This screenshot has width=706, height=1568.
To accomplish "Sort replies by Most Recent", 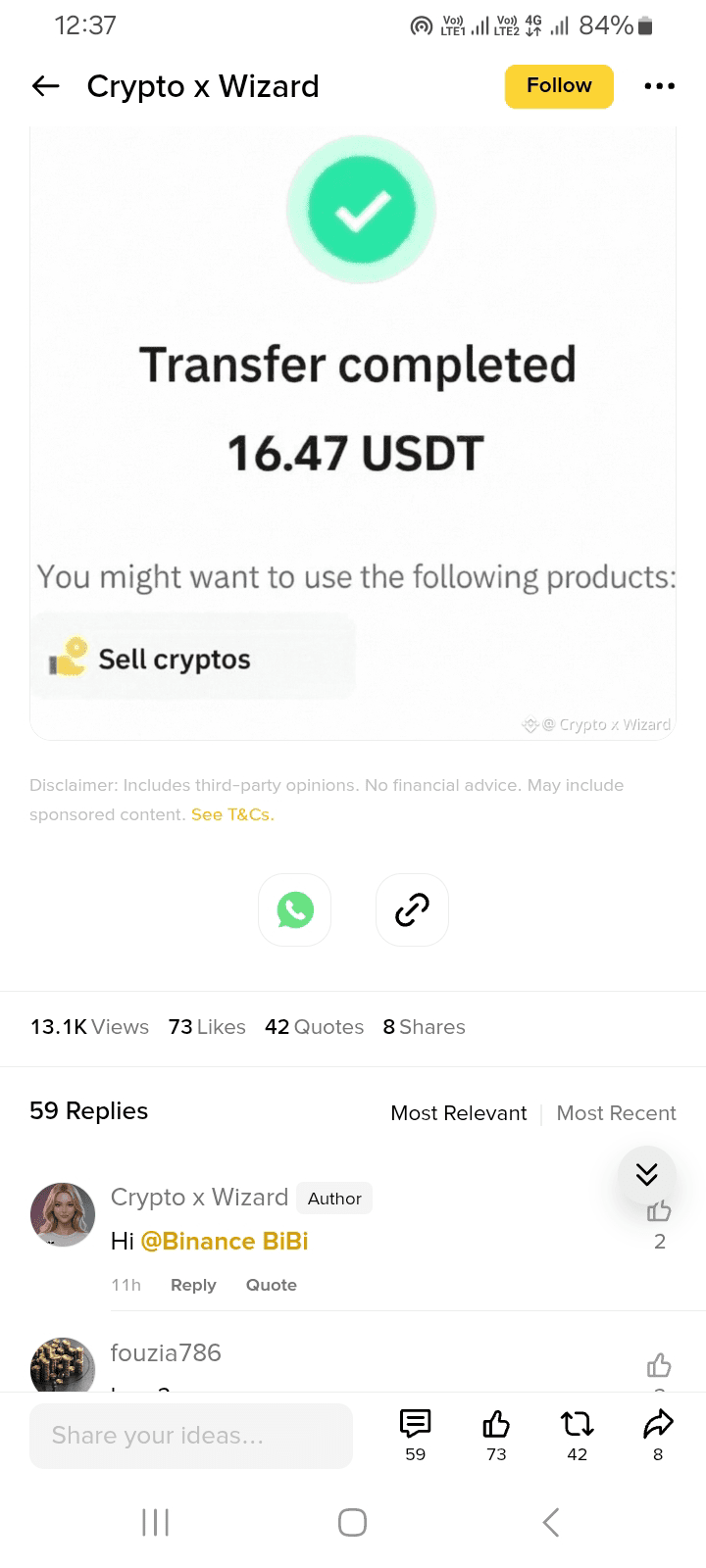I will [x=616, y=1113].
